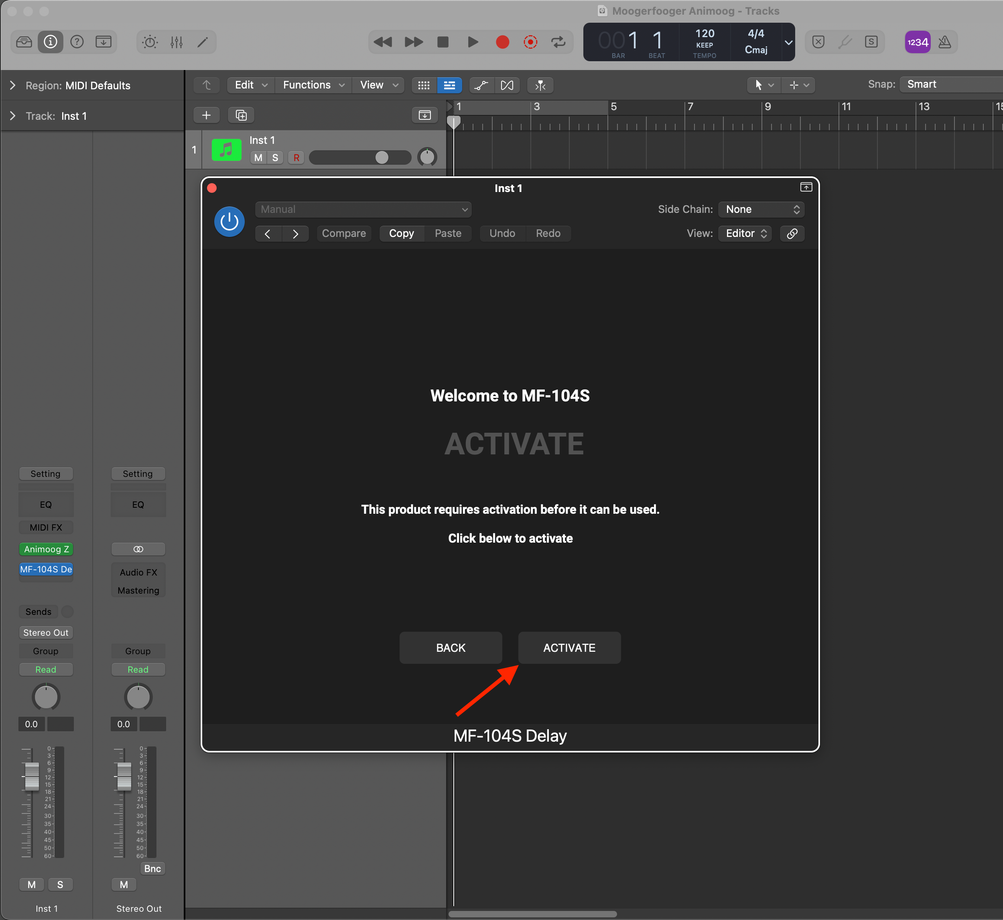The height and width of the screenshot is (920, 1003).
Task: Click Inst 1 channel strip Setting button
Action: coord(46,473)
